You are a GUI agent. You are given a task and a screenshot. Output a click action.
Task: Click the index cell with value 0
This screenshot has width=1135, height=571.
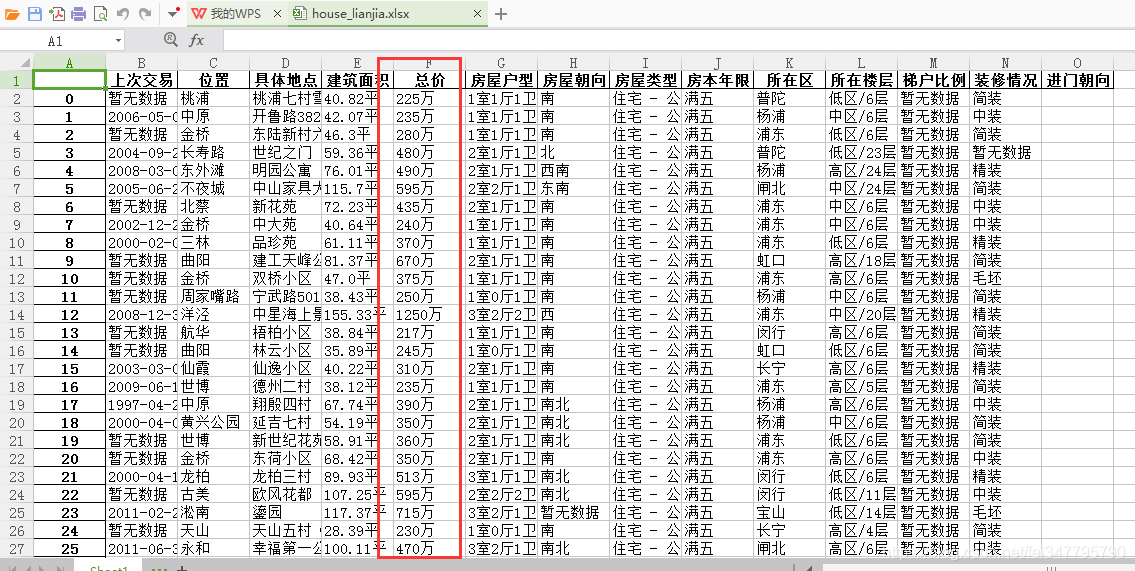point(69,98)
